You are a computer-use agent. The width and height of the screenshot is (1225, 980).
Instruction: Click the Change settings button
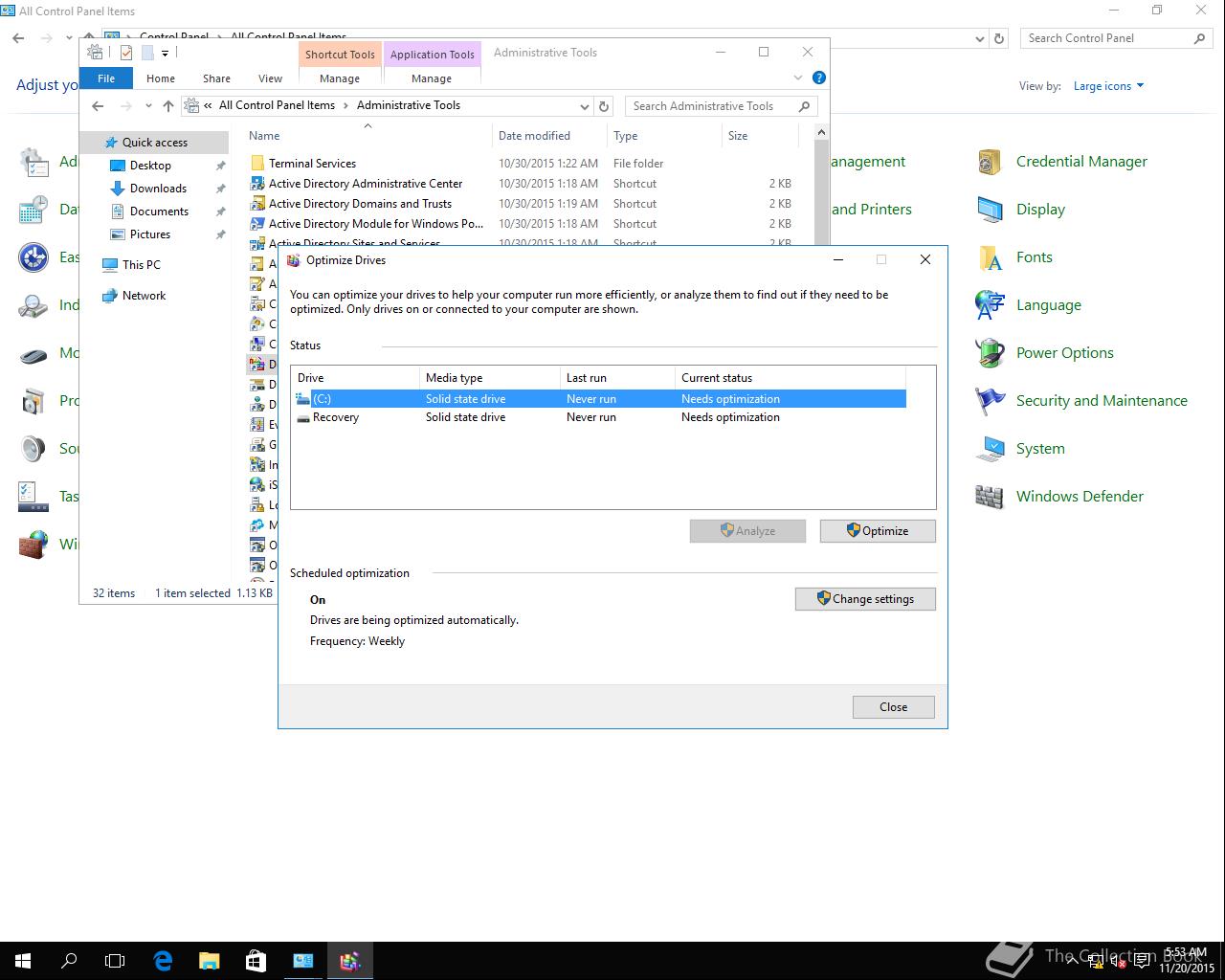click(x=864, y=599)
